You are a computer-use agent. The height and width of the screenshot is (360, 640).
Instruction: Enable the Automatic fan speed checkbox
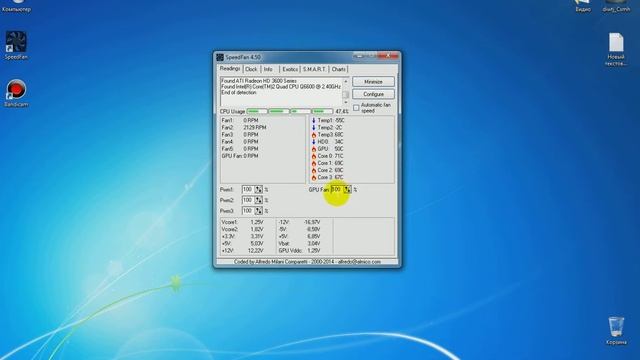pyautogui.click(x=356, y=108)
